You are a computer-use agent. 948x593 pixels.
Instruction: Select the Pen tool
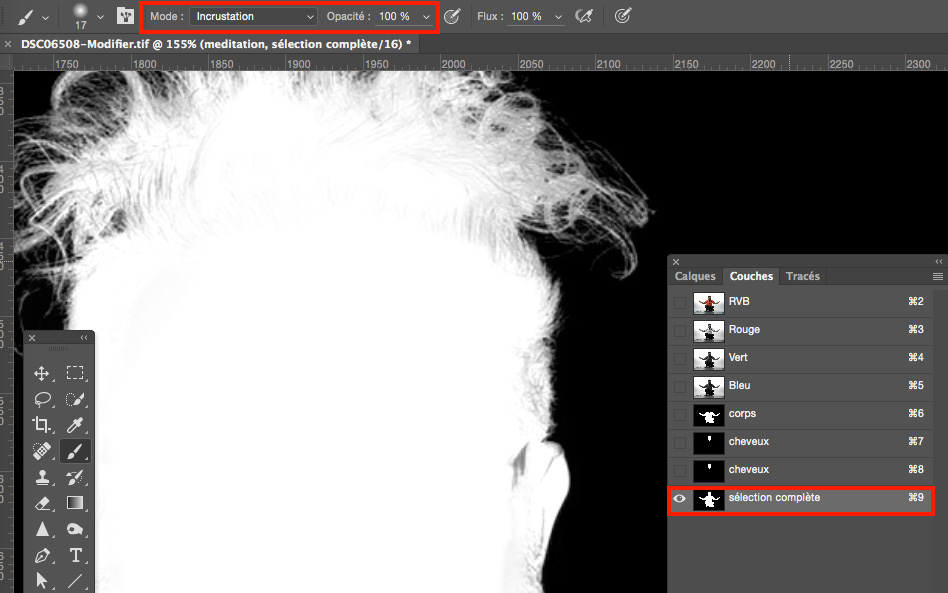tap(42, 555)
